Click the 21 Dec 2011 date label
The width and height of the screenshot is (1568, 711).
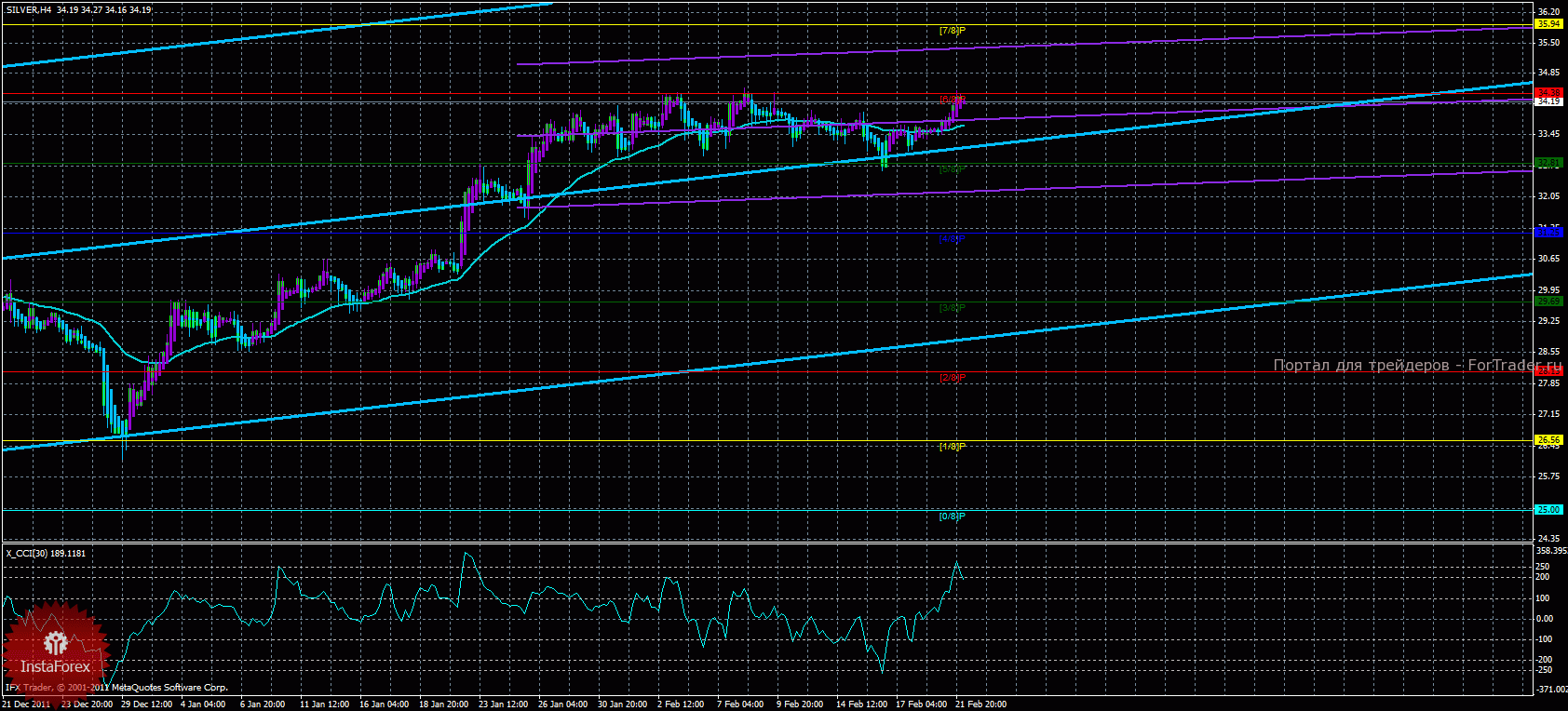pos(28,704)
